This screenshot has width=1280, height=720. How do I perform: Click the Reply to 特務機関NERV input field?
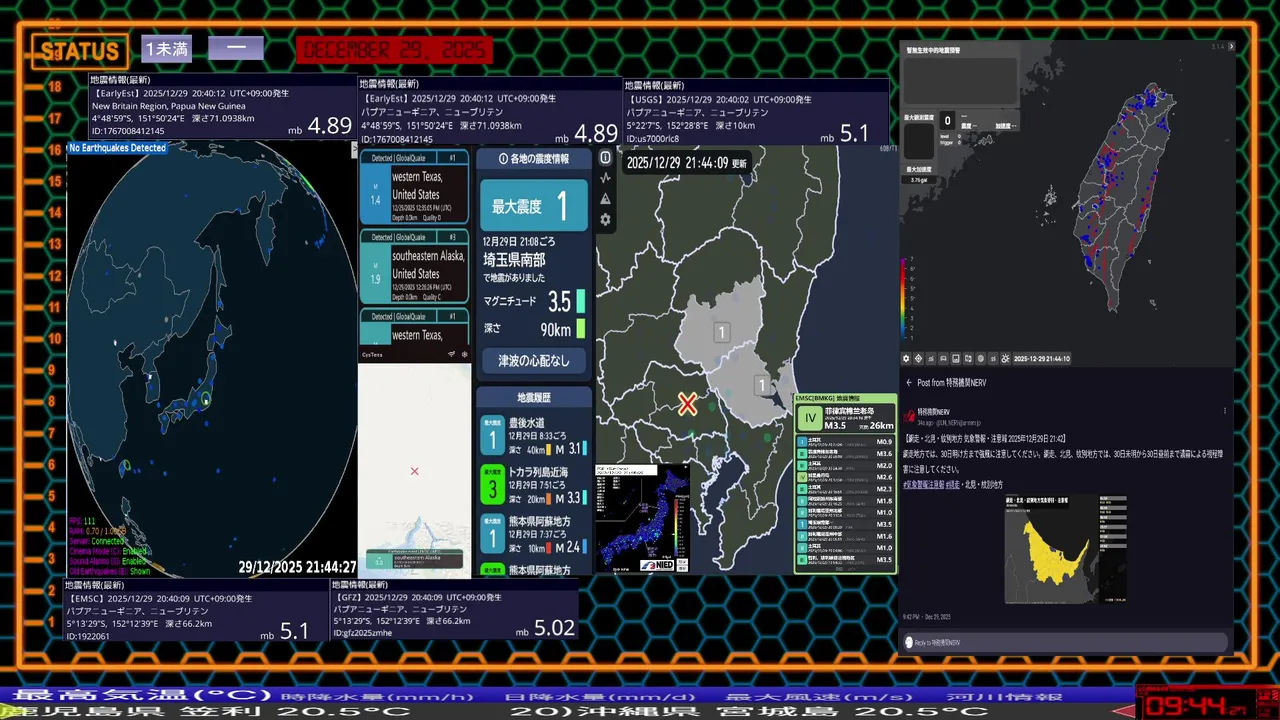tap(1065, 642)
